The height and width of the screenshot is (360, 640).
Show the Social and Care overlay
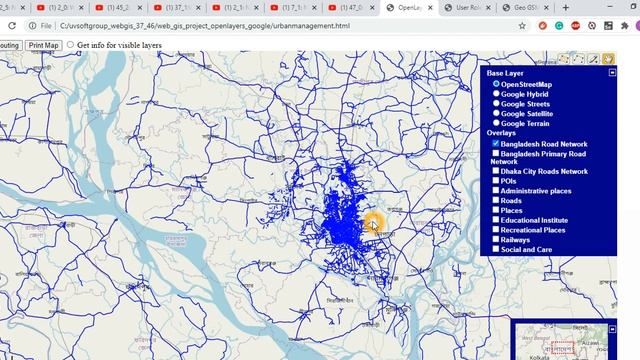tap(496, 249)
